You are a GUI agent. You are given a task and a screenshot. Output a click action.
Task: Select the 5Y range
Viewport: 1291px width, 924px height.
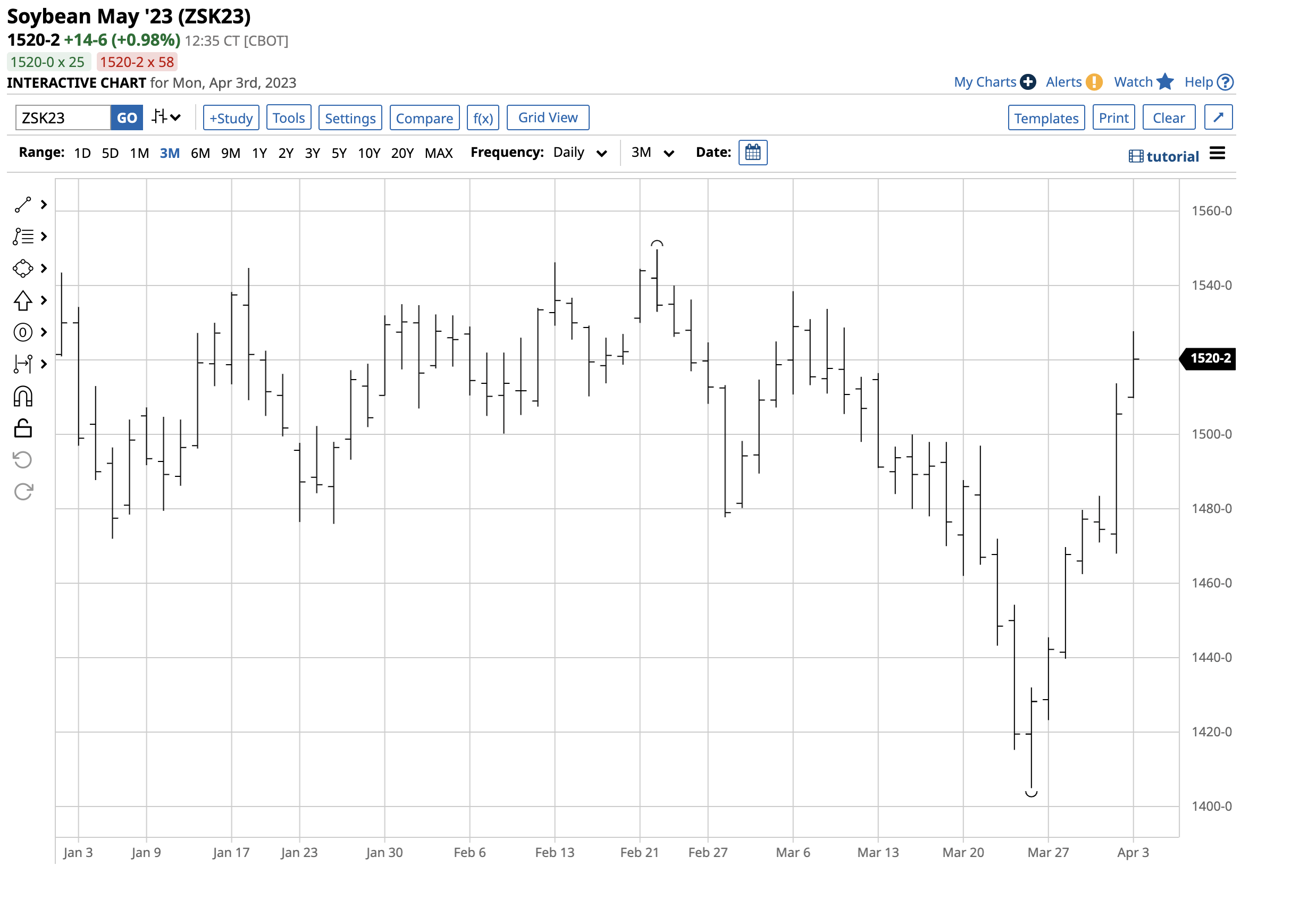pyautogui.click(x=339, y=153)
